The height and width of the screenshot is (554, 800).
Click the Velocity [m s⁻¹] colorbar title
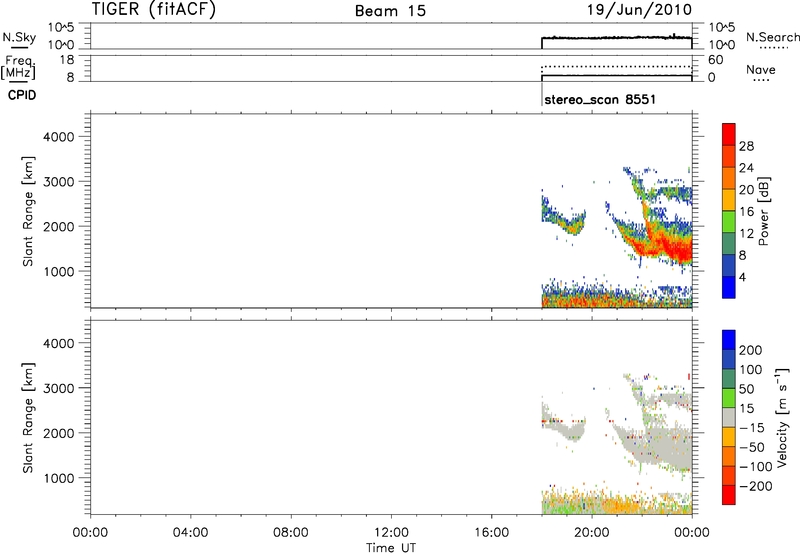782,417
